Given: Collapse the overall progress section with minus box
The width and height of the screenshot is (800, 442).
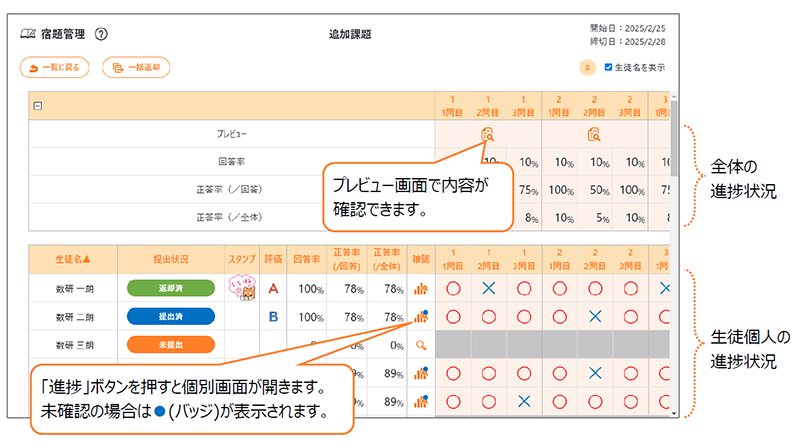Looking at the screenshot, I should coord(38,105).
